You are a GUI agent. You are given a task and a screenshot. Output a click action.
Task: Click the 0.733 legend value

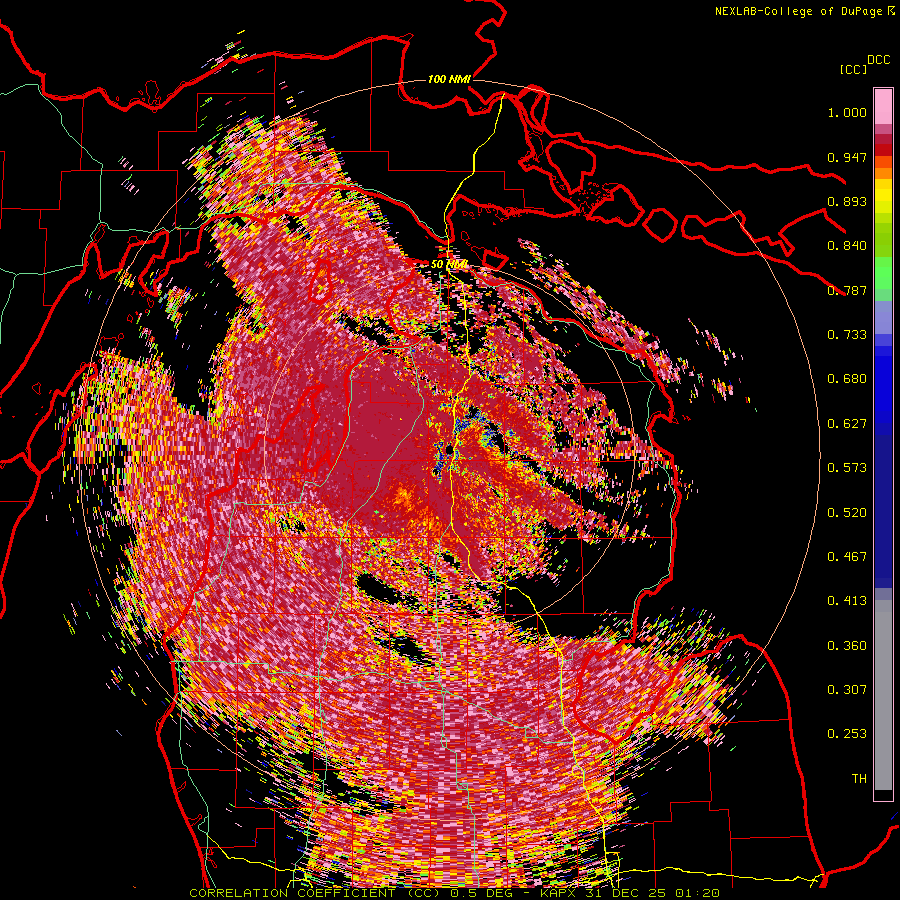click(847, 335)
